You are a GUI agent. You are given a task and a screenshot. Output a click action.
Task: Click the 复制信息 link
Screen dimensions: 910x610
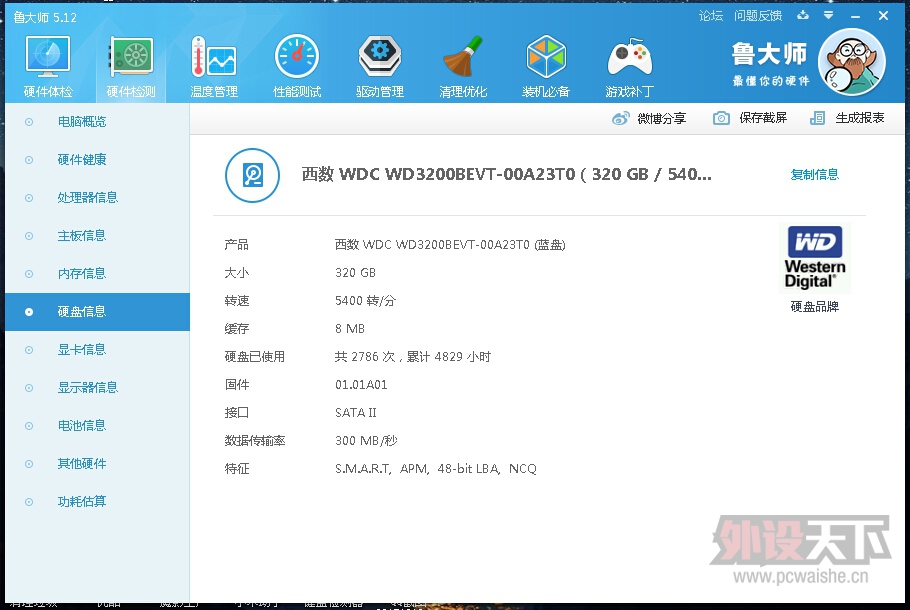814,175
